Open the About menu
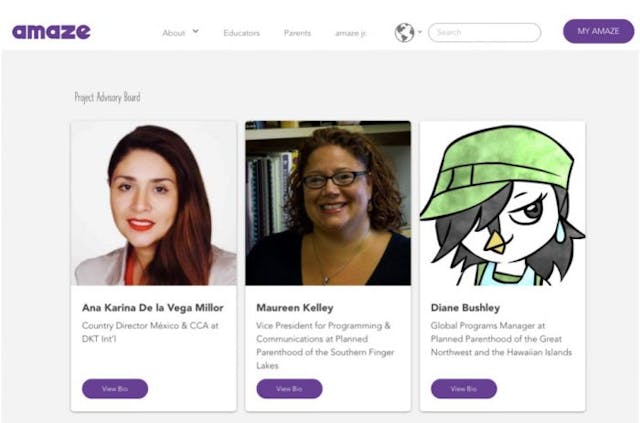 pyautogui.click(x=174, y=33)
